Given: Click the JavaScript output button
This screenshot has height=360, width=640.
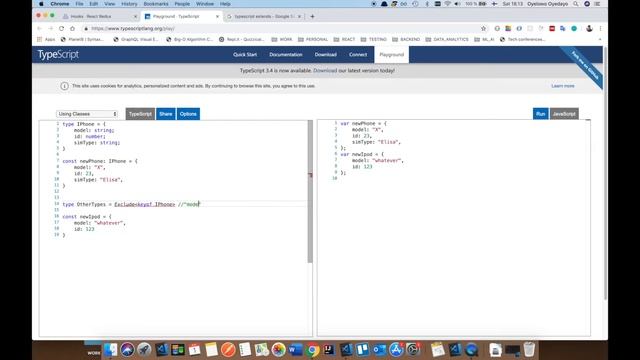Looking at the screenshot, I should 564,114.
